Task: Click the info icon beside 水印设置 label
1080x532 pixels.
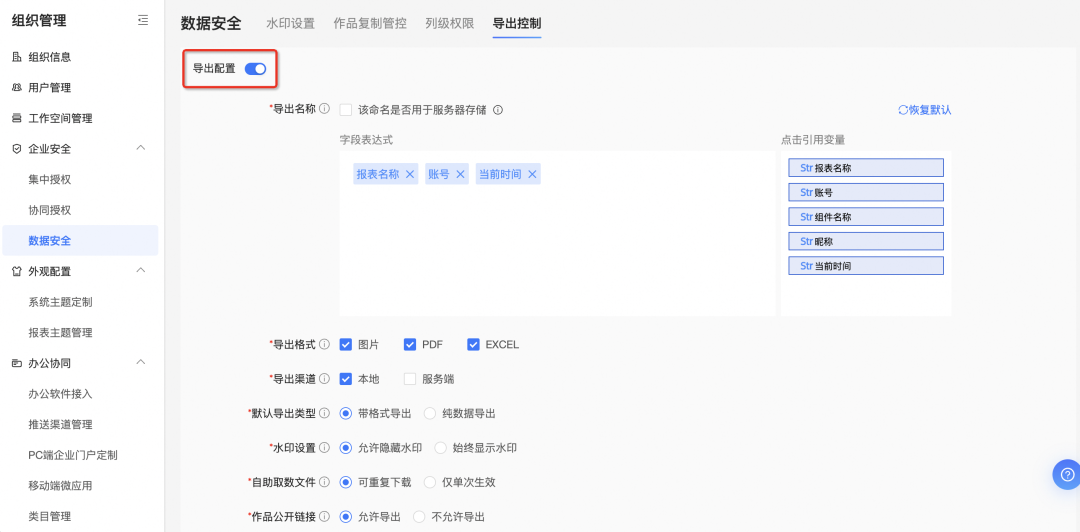Action: point(324,448)
